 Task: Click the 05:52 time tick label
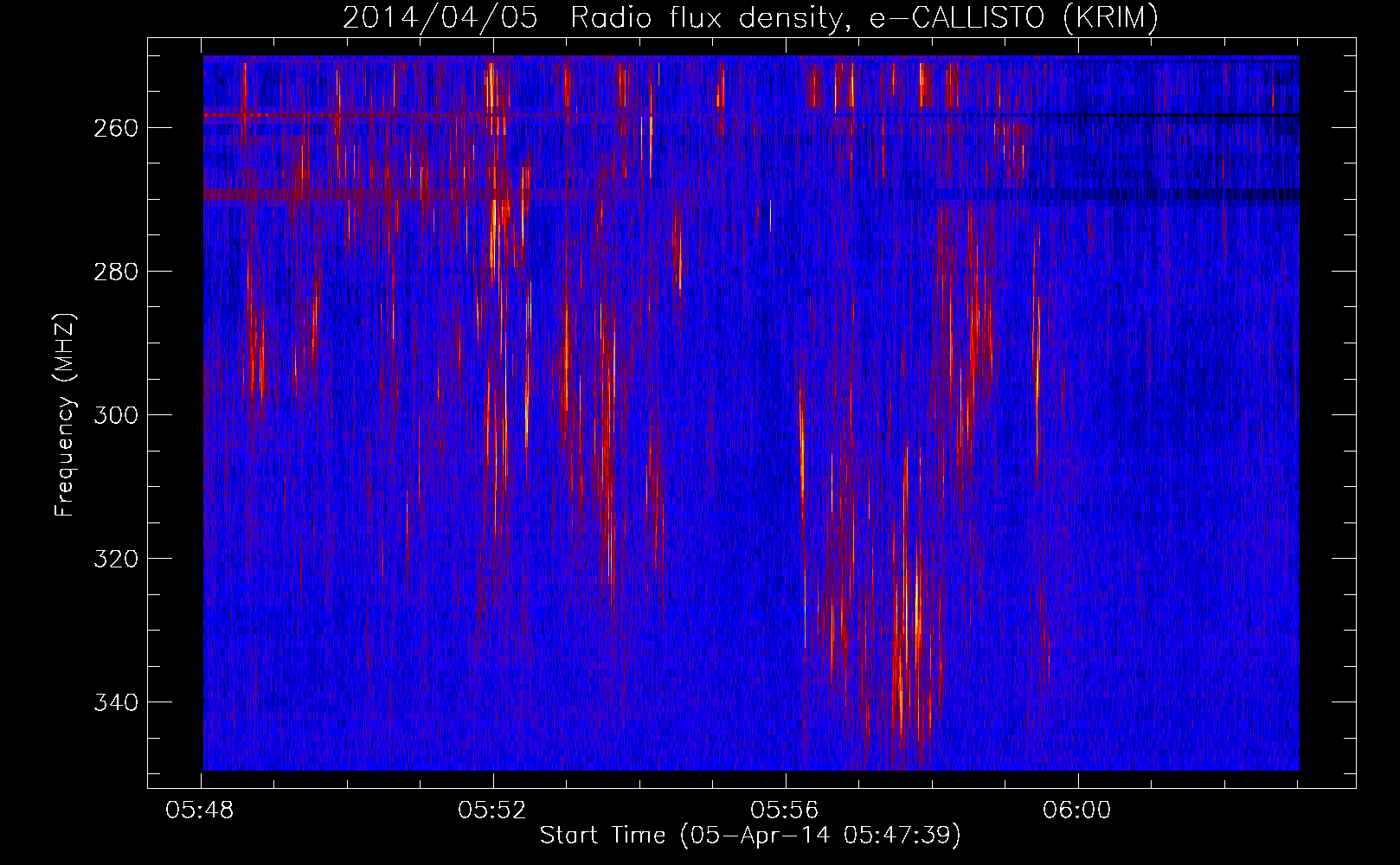click(x=492, y=811)
